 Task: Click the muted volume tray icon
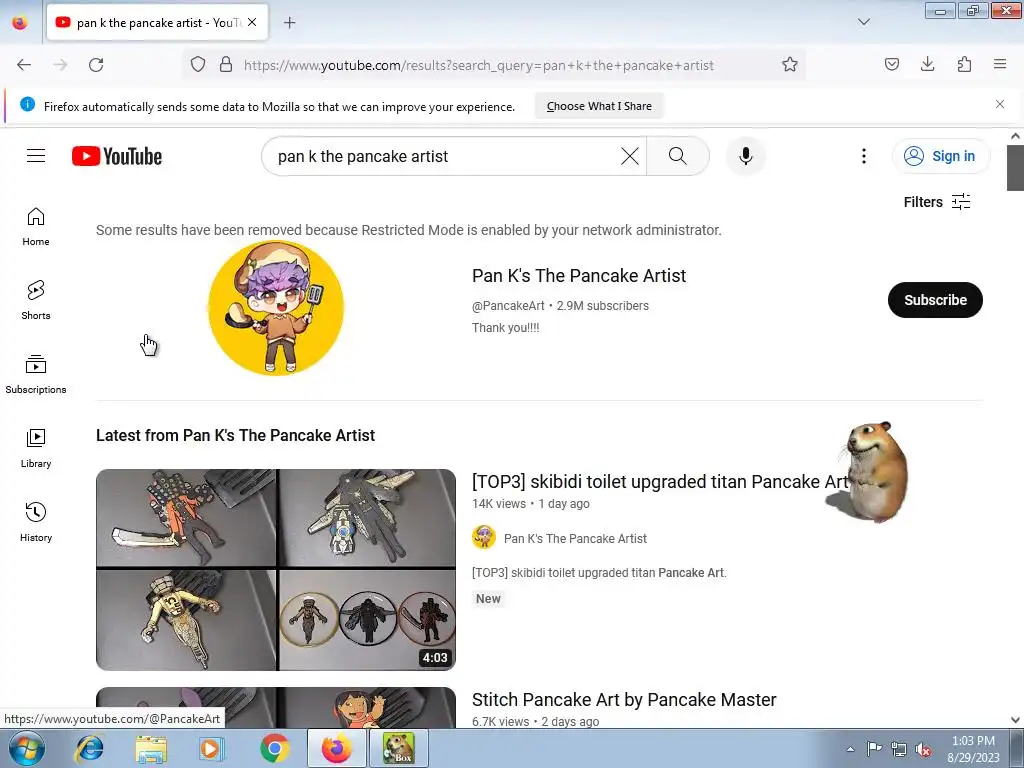point(923,749)
